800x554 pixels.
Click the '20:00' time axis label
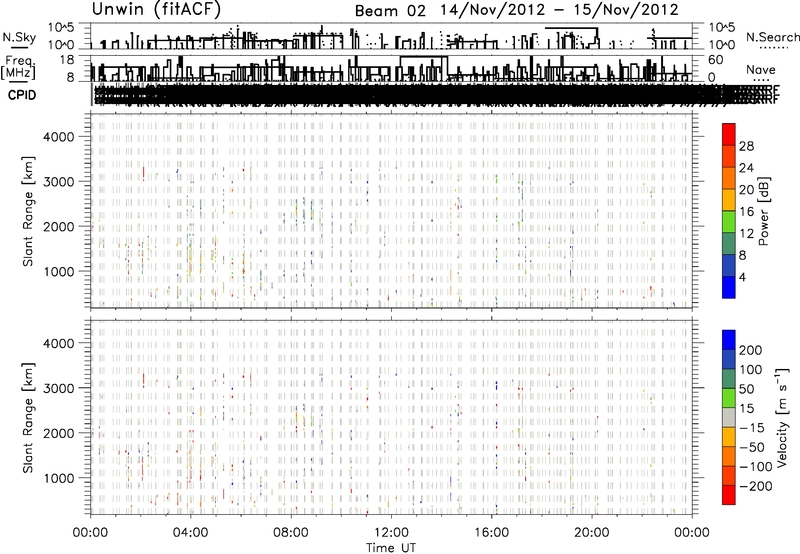(x=591, y=533)
